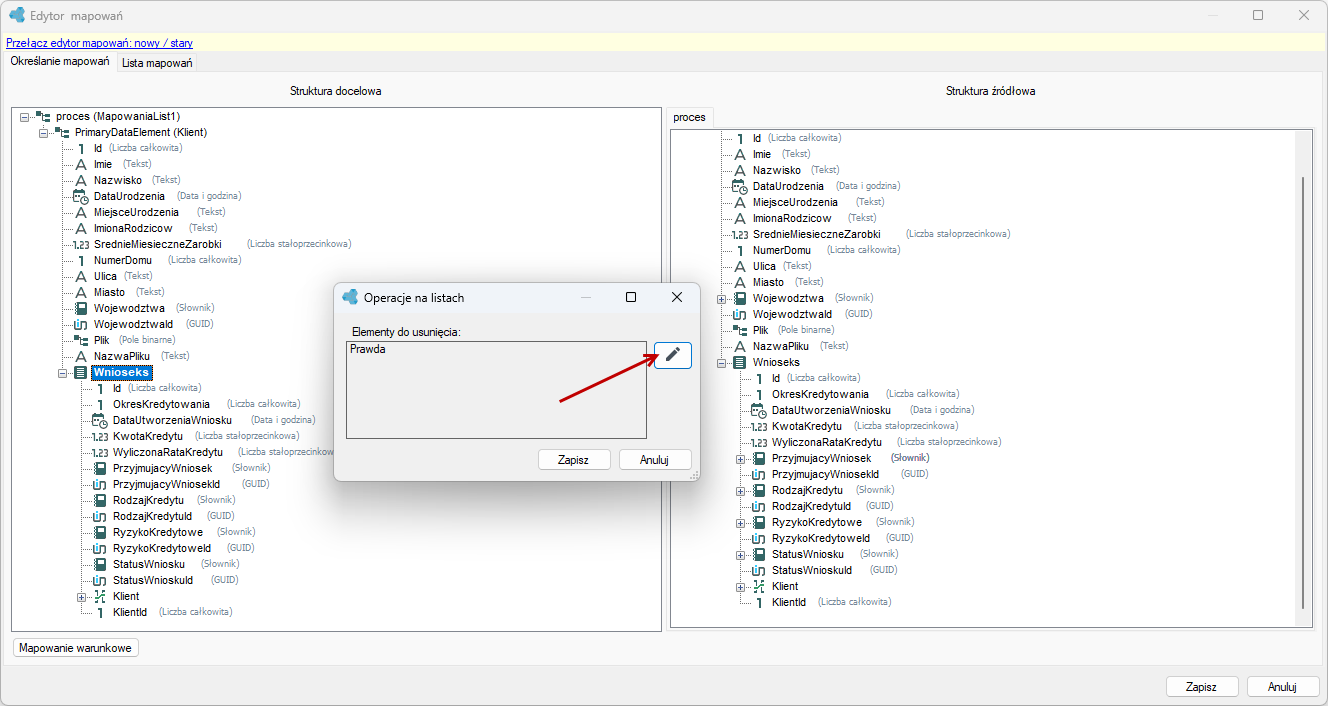Expand PrzyjmujacyWniosek node in Struktura źródłowa
Screen dimensions: 1328x706
[740, 458]
